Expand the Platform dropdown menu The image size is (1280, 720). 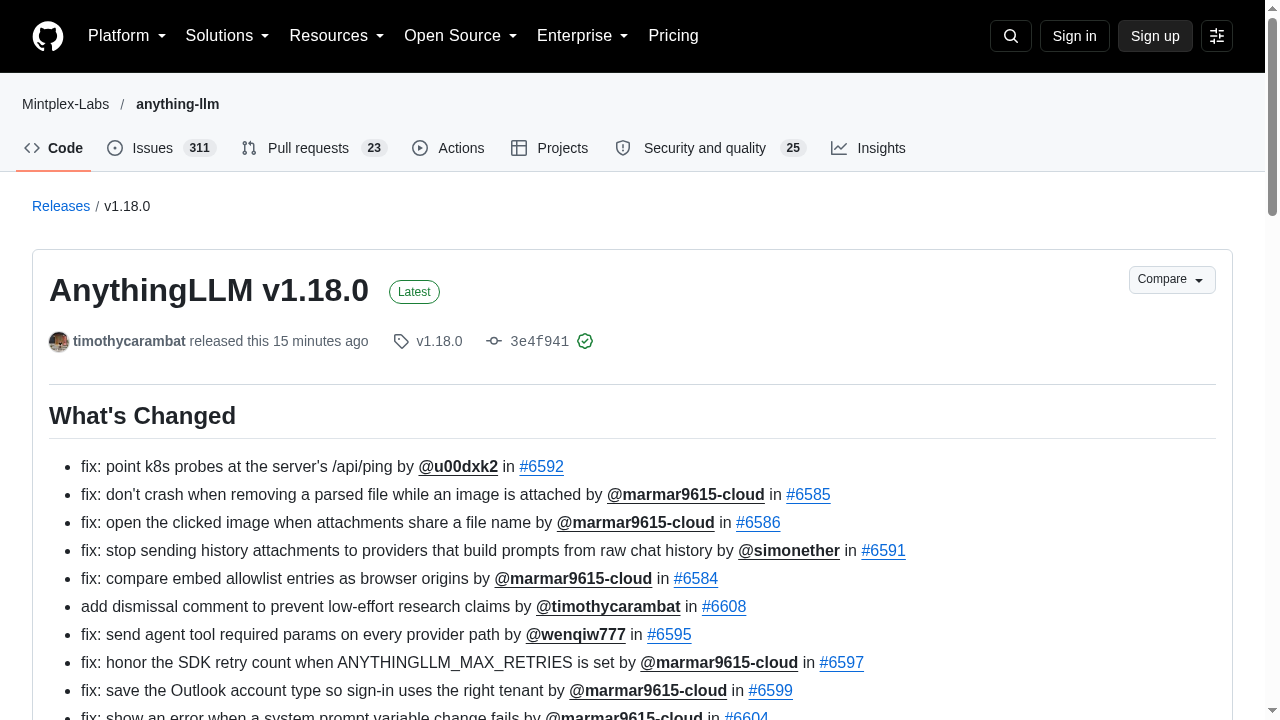pyautogui.click(x=127, y=36)
